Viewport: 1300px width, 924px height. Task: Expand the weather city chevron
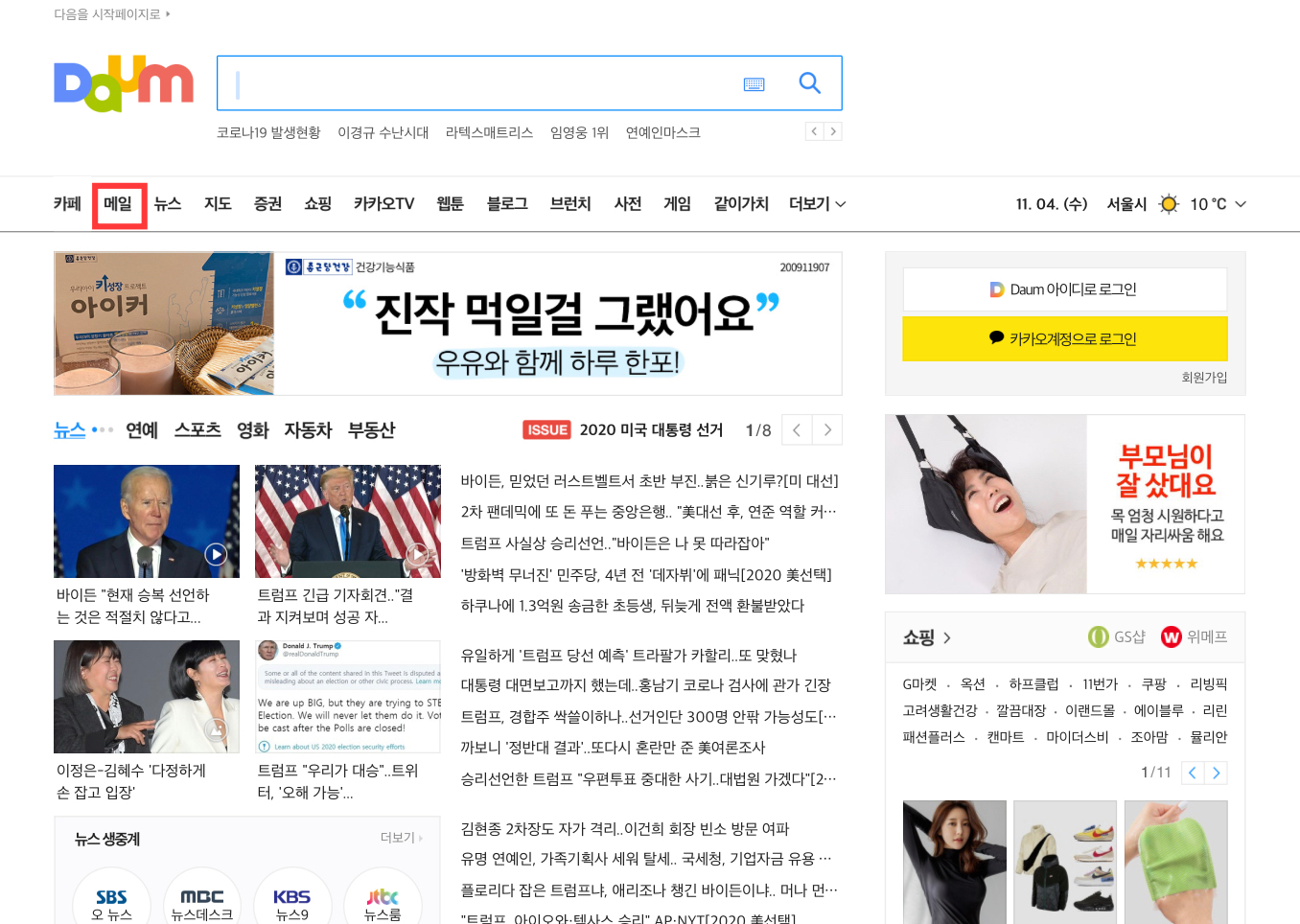pyautogui.click(x=1241, y=204)
